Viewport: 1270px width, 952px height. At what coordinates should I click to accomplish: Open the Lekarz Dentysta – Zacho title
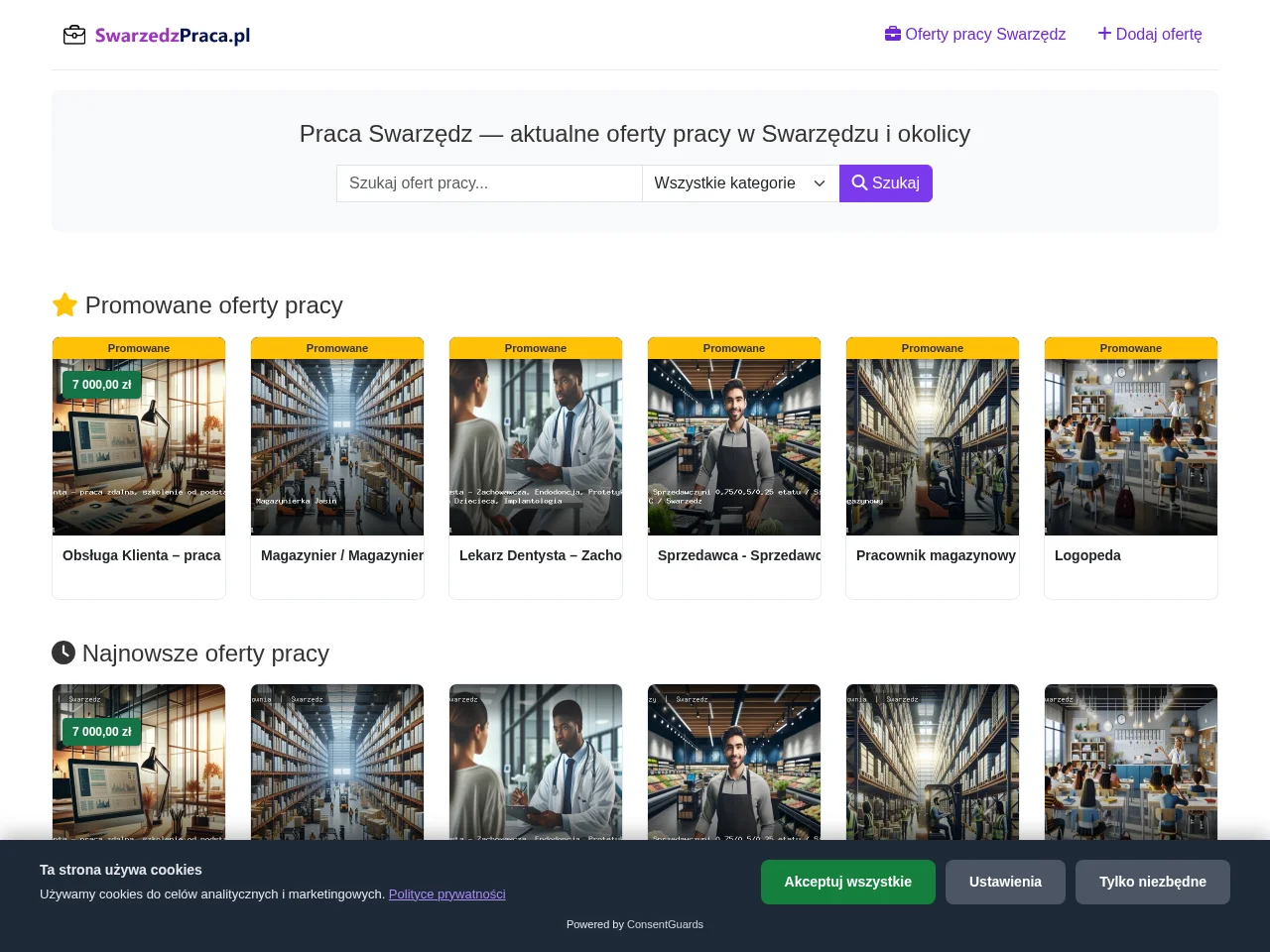(541, 555)
